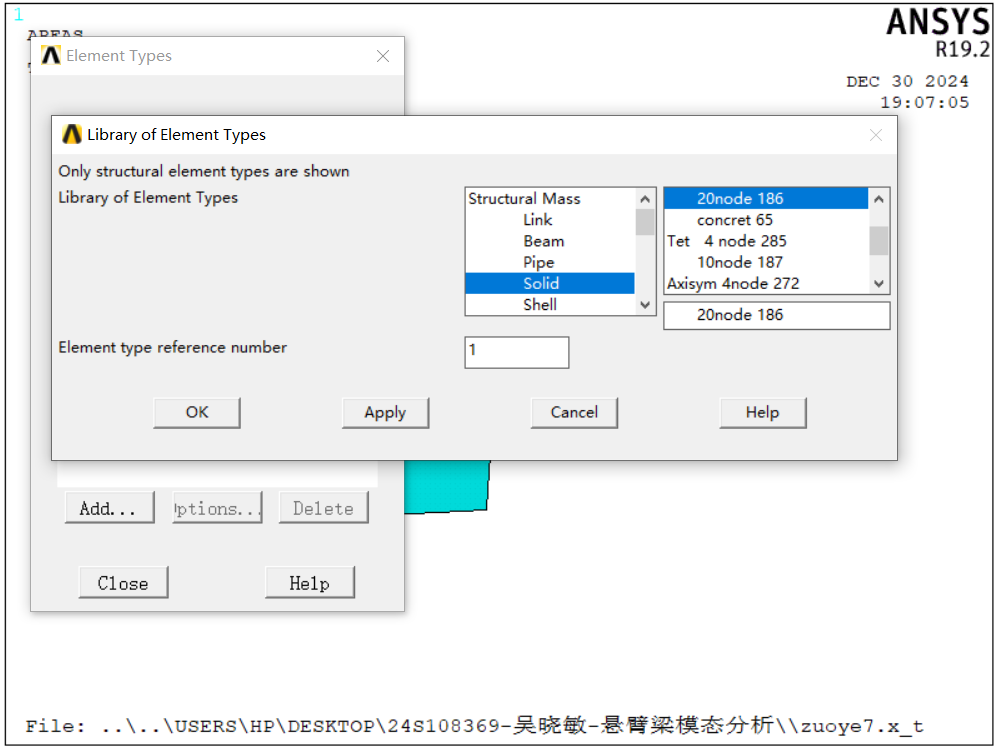Click down arrow of element list scrollbar
This screenshot has height=753, width=999.
879,283
